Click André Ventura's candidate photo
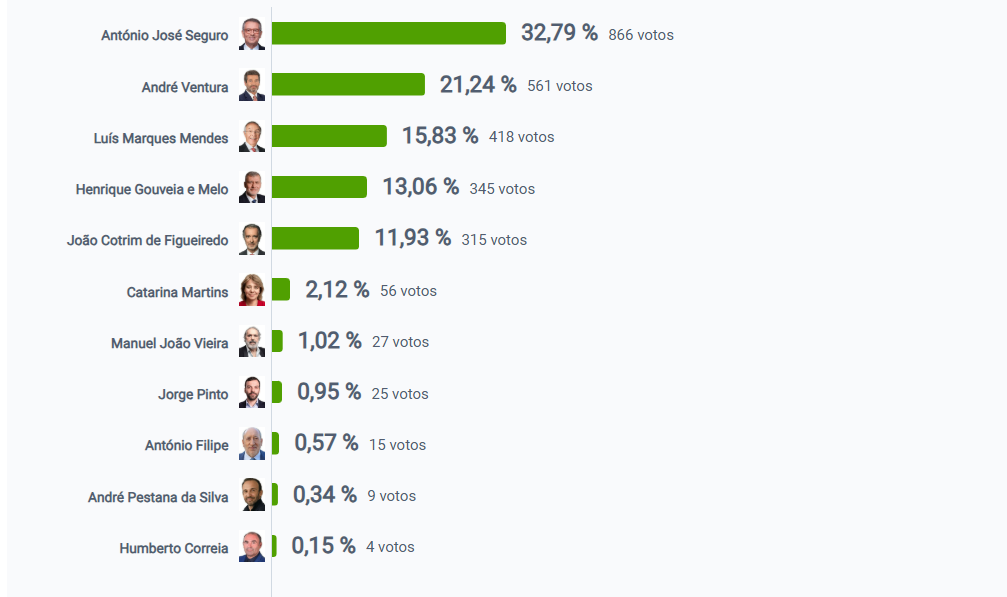Image resolution: width=1007 pixels, height=597 pixels. [x=252, y=86]
